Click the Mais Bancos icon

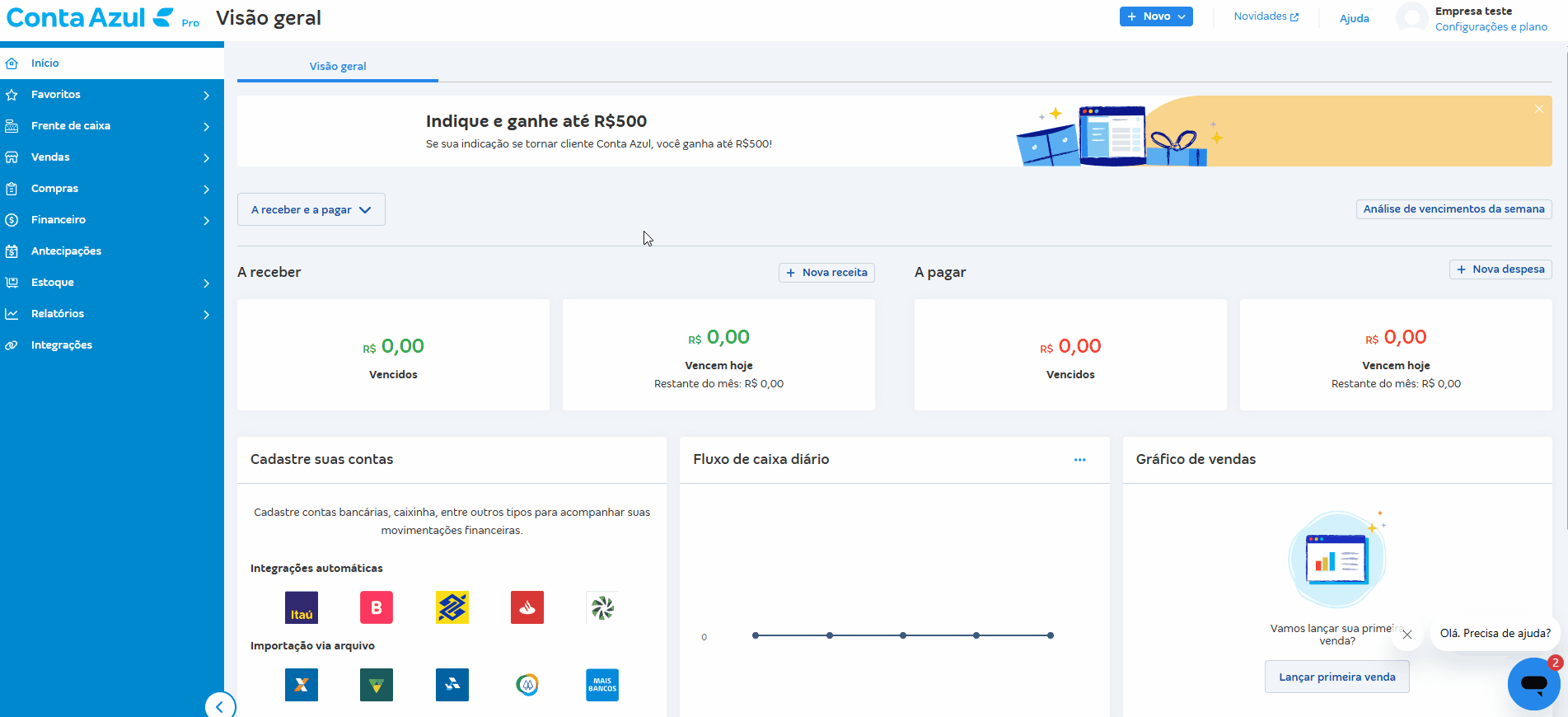[602, 685]
